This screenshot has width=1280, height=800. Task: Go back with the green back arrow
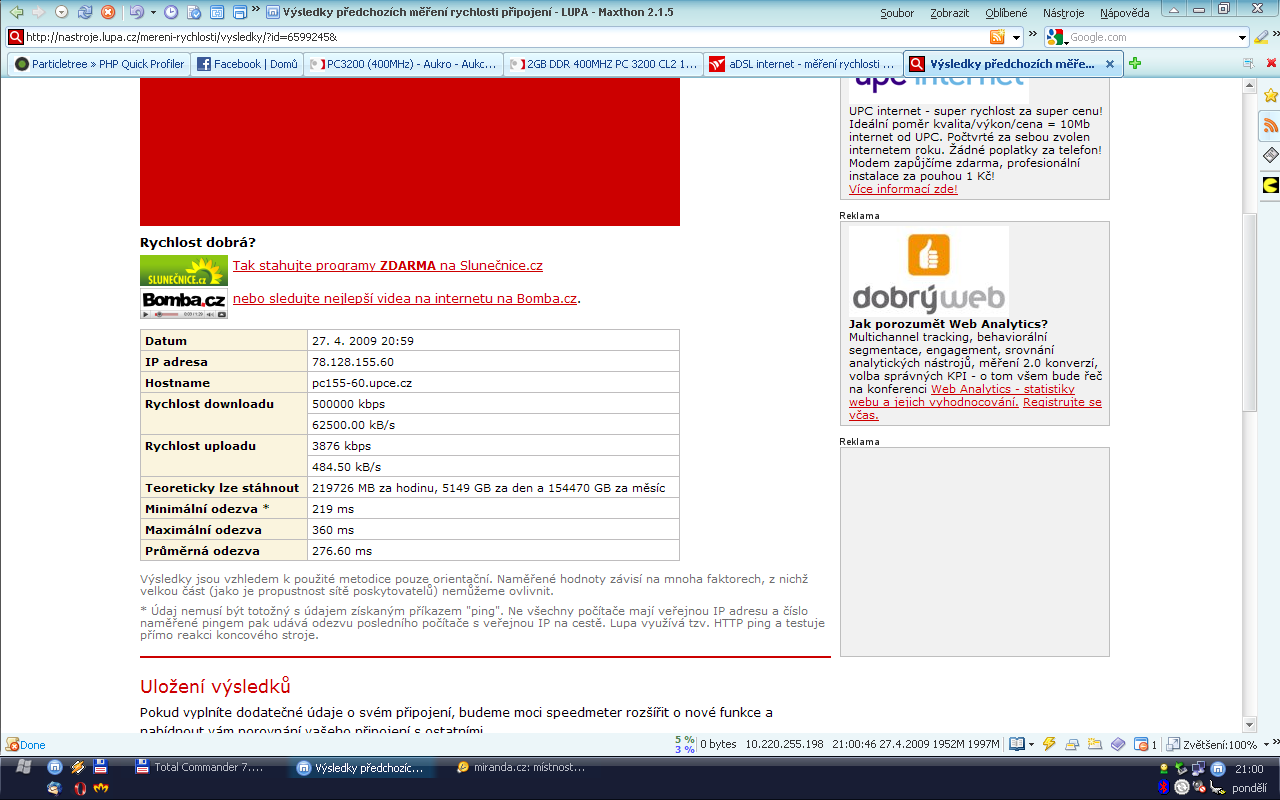(16, 12)
